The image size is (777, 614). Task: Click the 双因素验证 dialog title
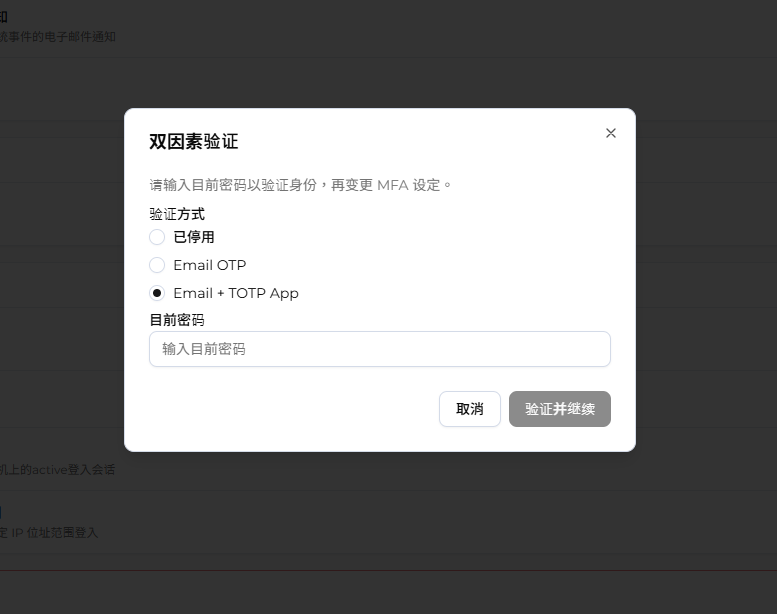point(194,141)
